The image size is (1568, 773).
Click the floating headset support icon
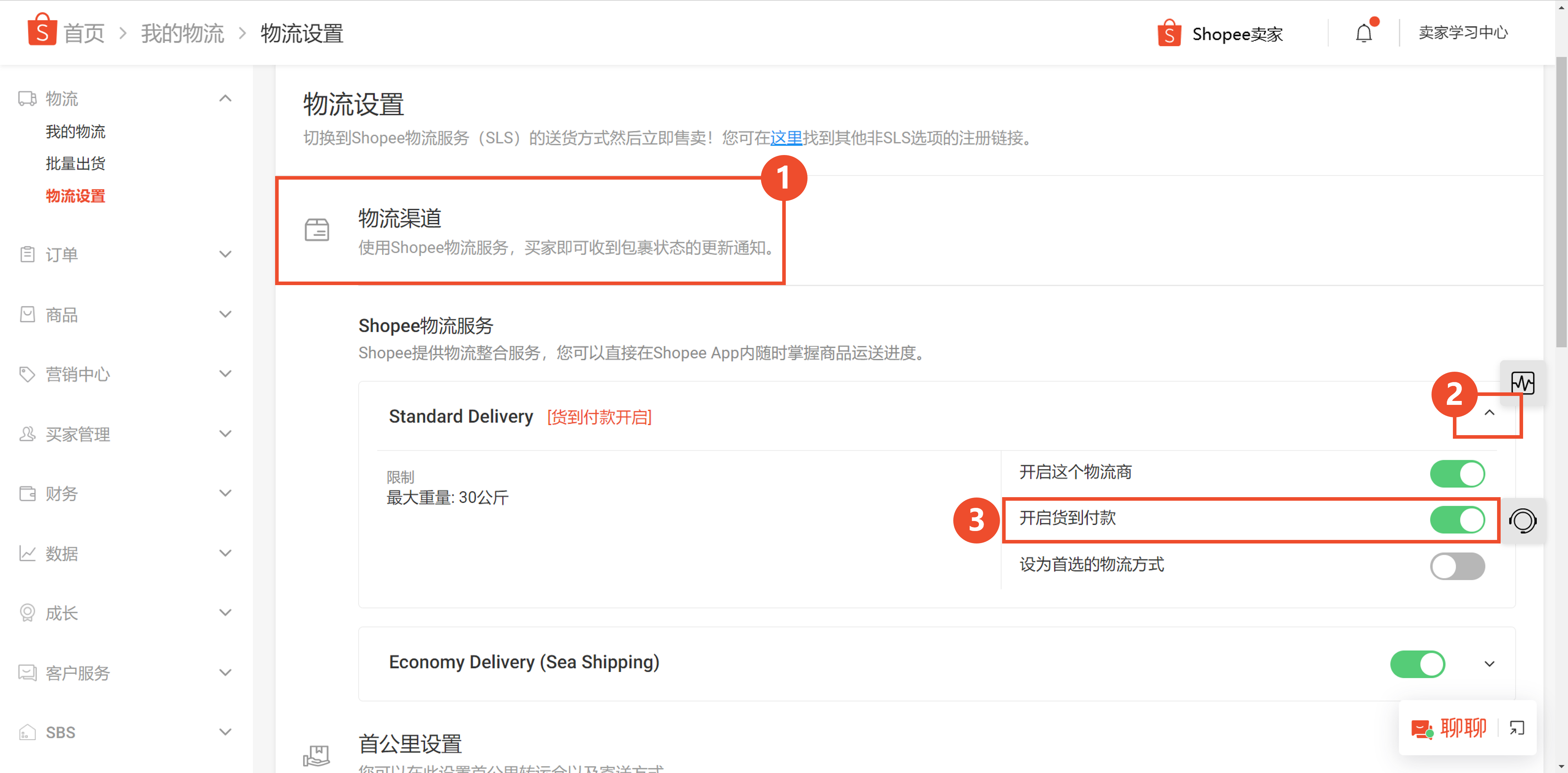(x=1523, y=522)
